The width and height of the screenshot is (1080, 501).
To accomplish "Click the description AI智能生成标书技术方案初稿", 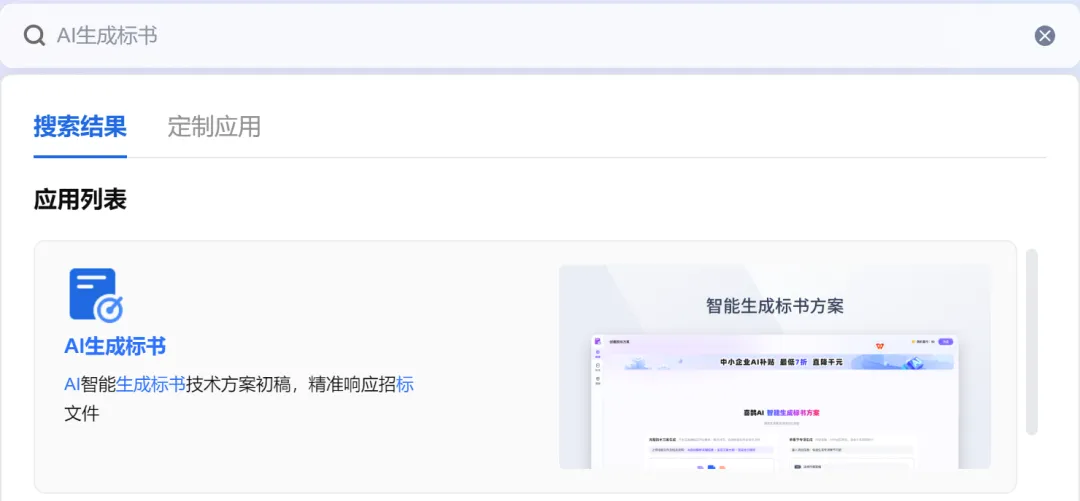I will 238,398.
